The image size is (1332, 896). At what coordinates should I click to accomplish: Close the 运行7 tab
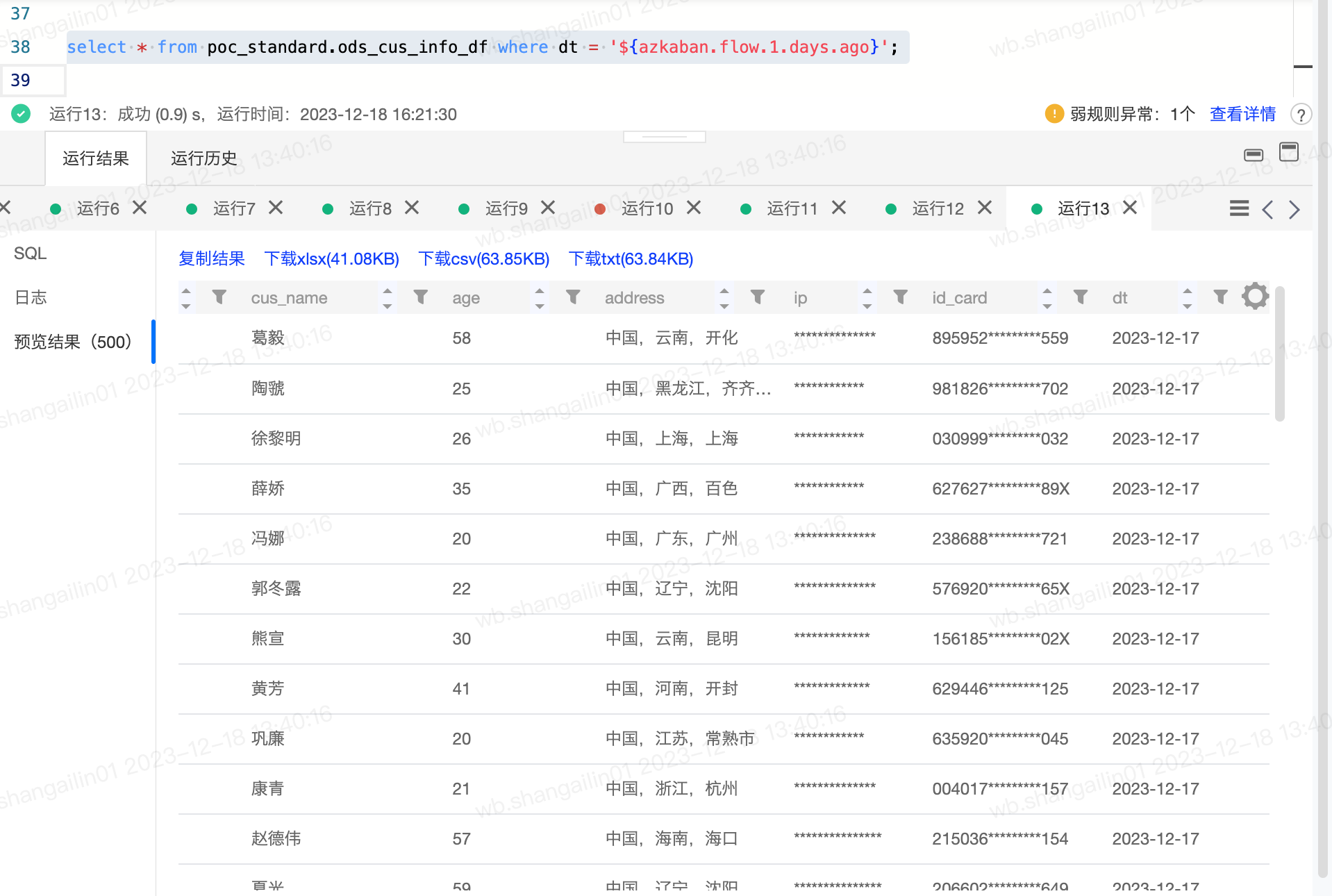click(x=276, y=208)
